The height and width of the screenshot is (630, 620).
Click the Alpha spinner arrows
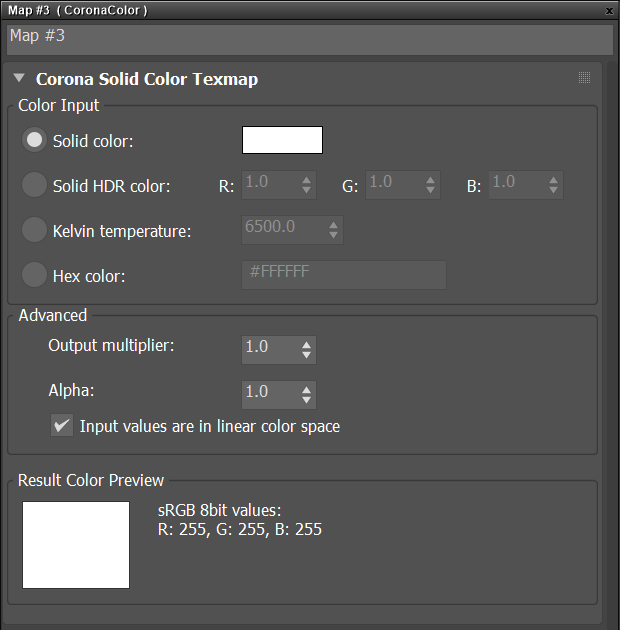(x=307, y=395)
